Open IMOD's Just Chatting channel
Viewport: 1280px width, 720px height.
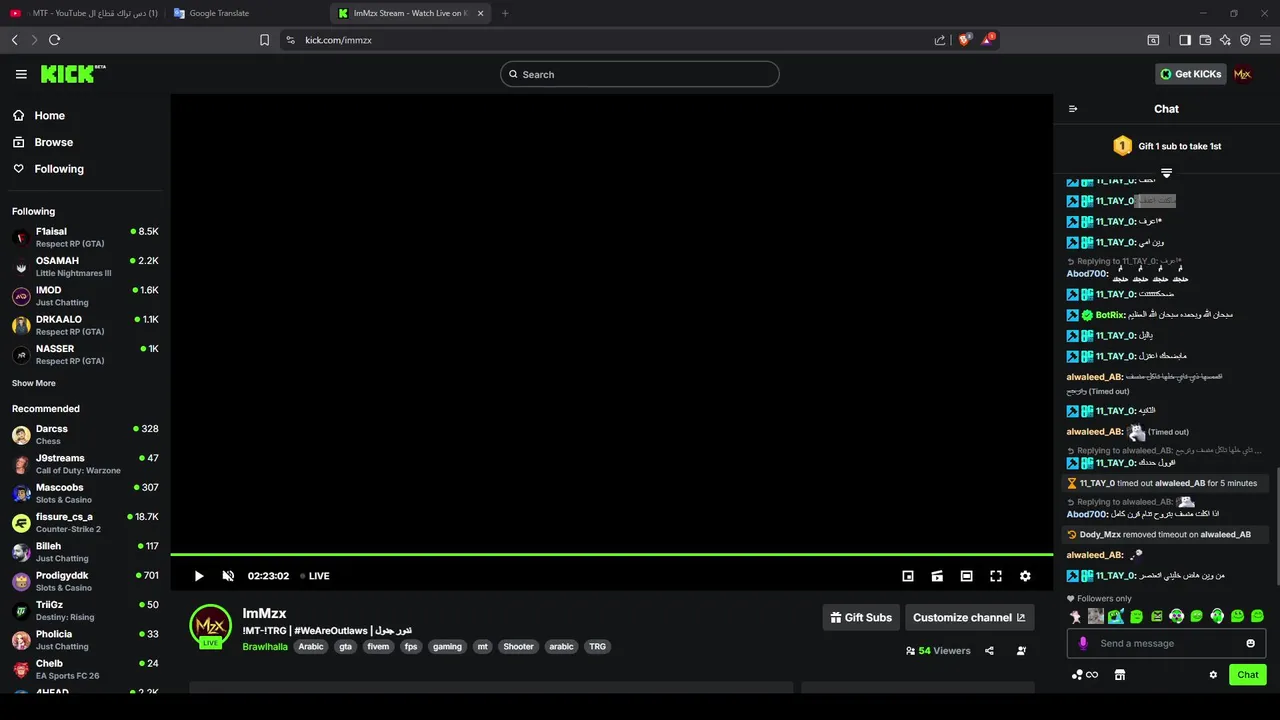point(85,296)
